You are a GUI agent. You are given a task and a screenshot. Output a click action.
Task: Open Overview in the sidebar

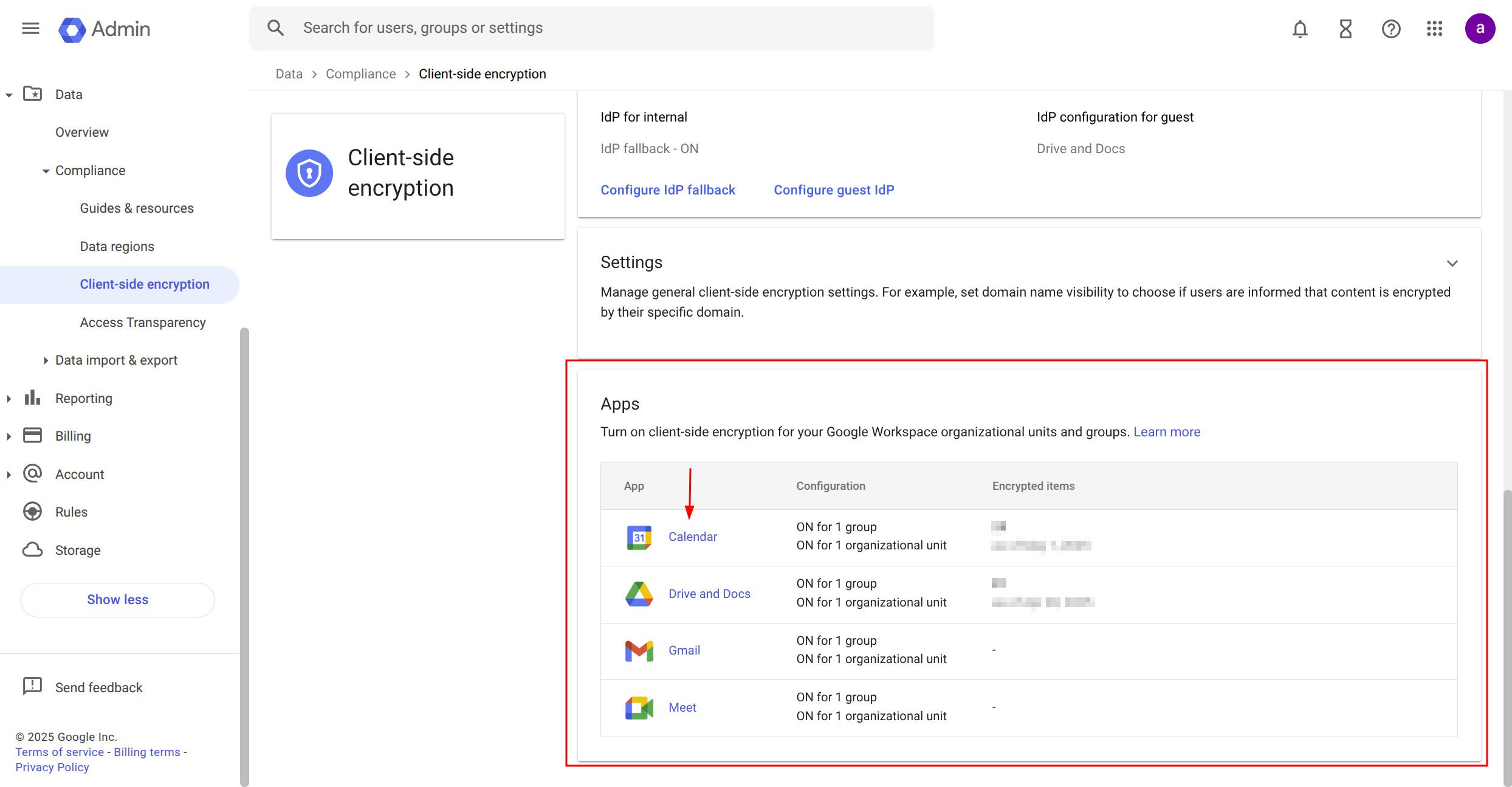[82, 132]
